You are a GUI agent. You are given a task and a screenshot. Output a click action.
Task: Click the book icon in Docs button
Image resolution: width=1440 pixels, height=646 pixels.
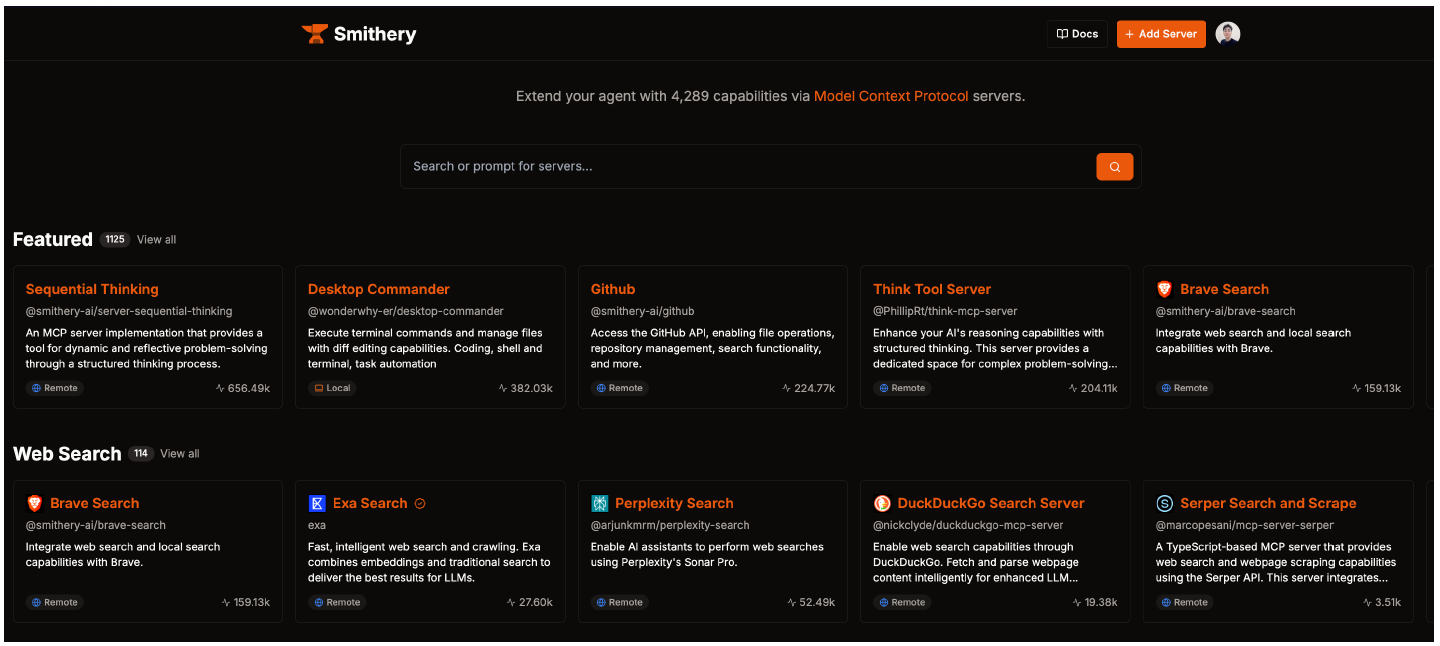tap(1062, 34)
